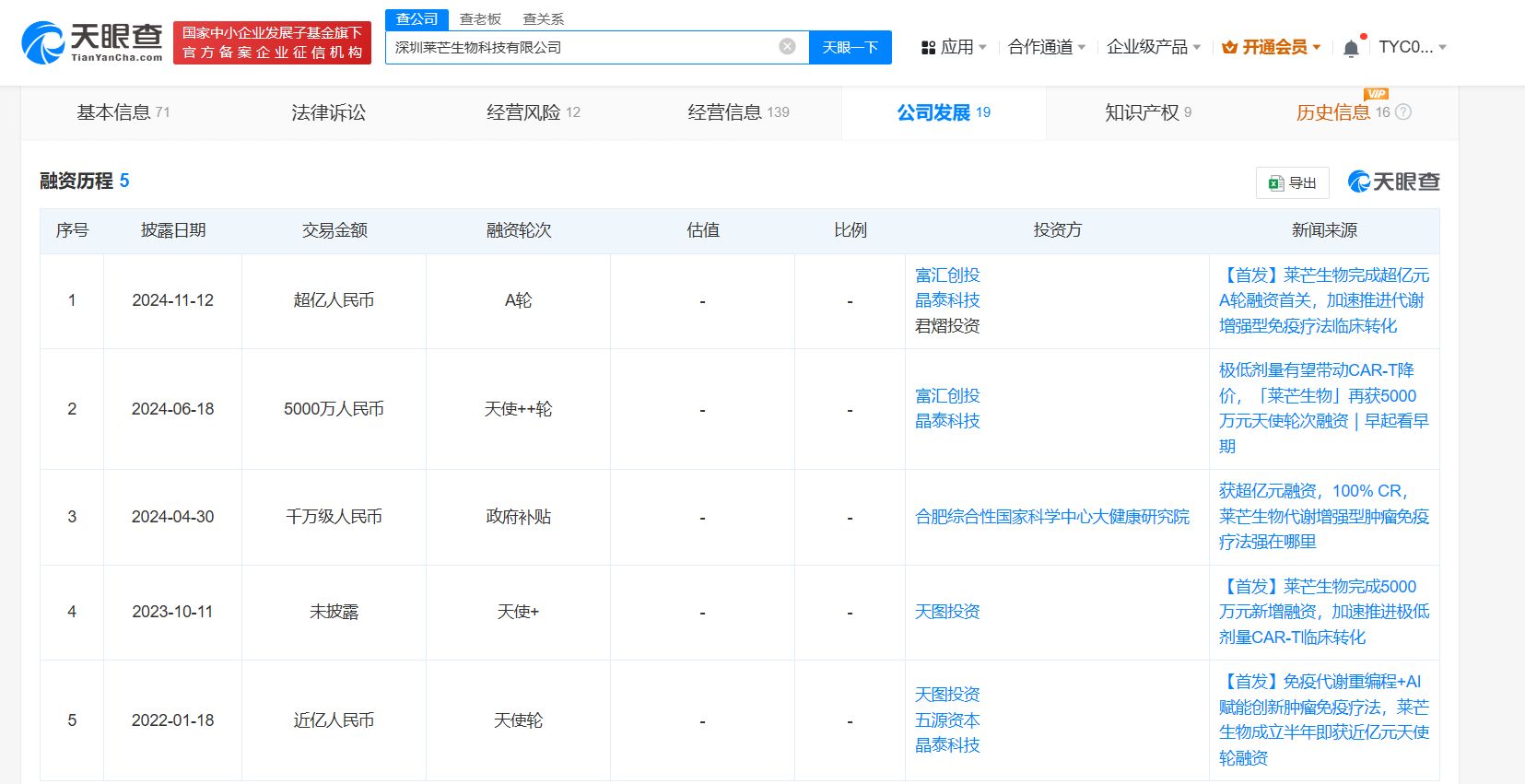This screenshot has height=784, width=1525.
Task: Open news 获超亿元融资, 100% CR
Action: [x=1324, y=517]
